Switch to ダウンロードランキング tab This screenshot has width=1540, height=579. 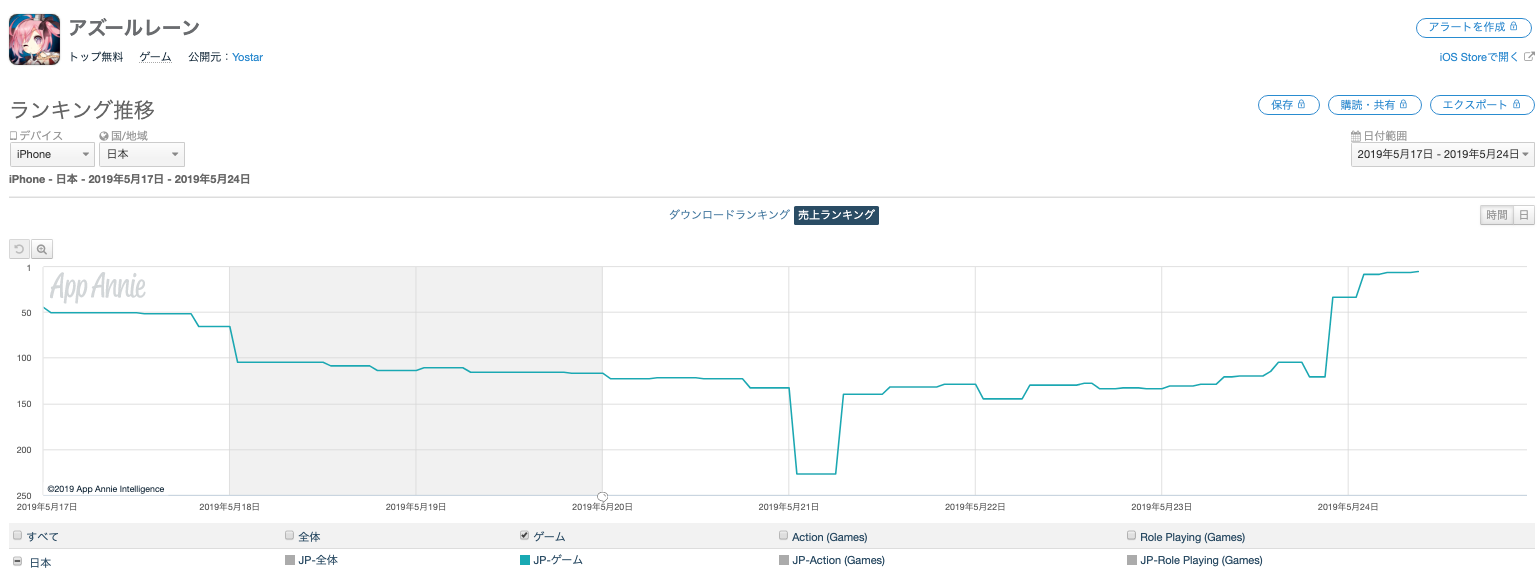coord(729,215)
